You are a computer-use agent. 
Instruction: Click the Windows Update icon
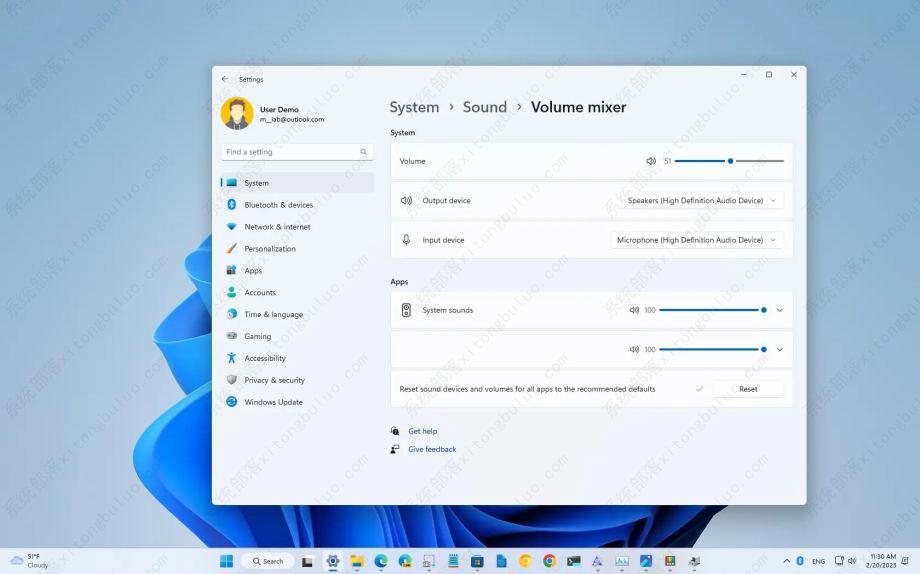click(232, 402)
